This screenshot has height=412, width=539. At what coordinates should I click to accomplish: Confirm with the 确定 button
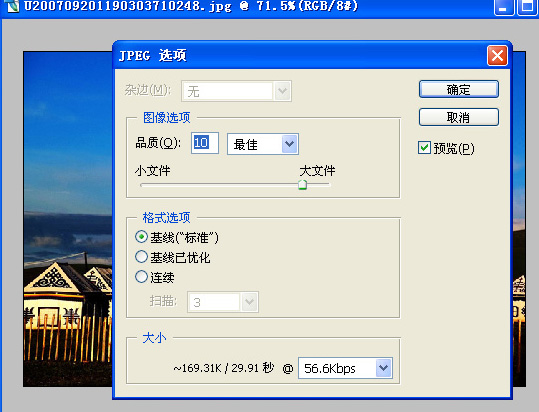[x=459, y=89]
